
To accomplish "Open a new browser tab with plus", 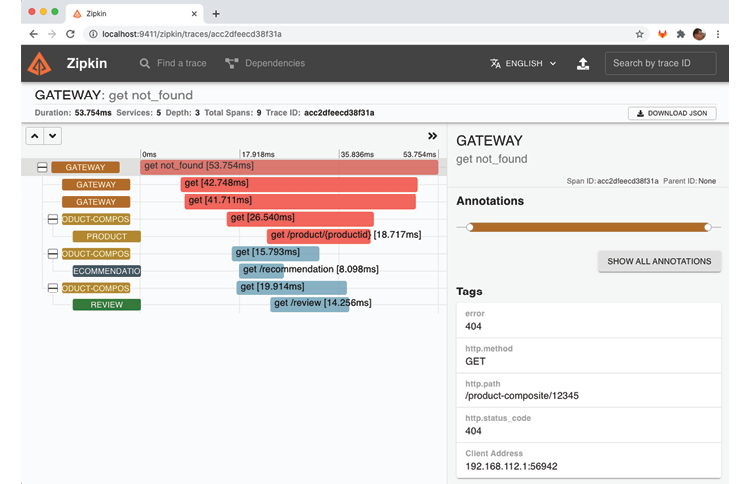I will 216,14.
